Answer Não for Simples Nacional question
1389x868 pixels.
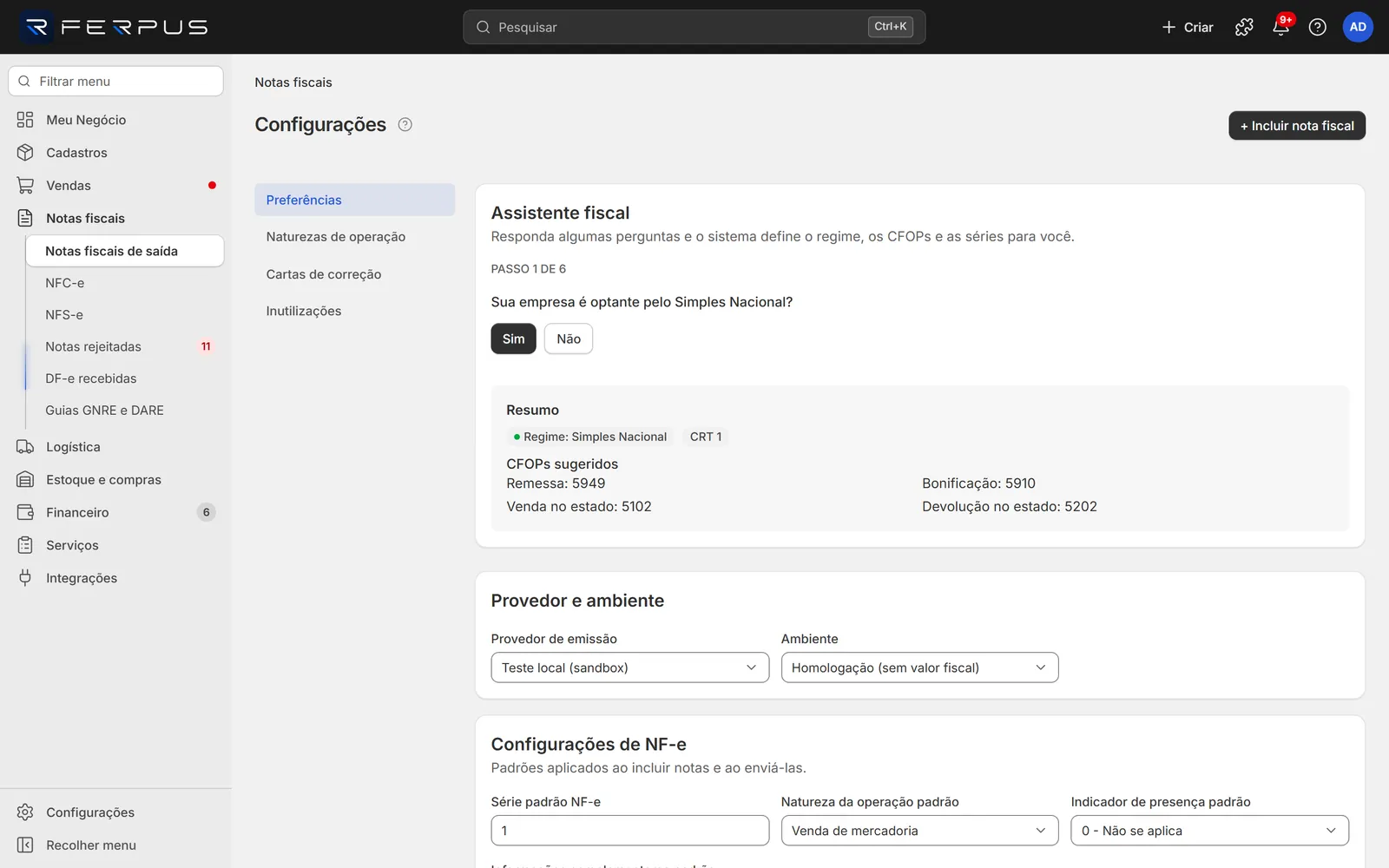pyautogui.click(x=569, y=339)
